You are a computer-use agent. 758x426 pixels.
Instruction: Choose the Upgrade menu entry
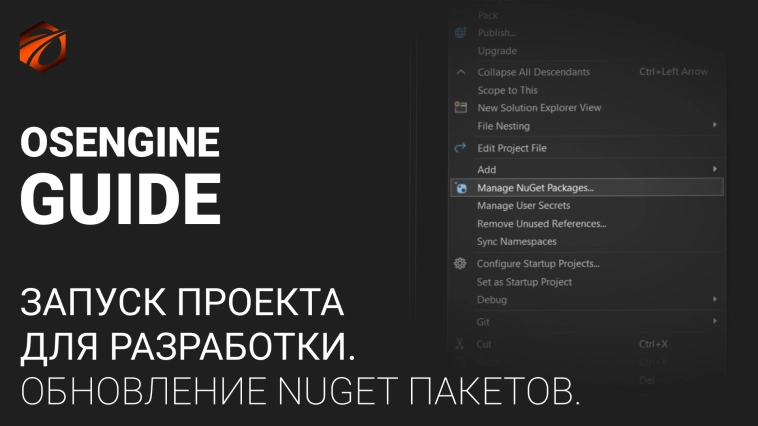pyautogui.click(x=497, y=51)
